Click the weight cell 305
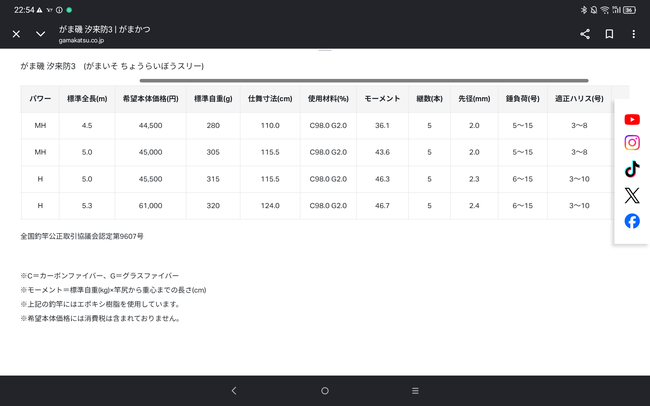 213,152
